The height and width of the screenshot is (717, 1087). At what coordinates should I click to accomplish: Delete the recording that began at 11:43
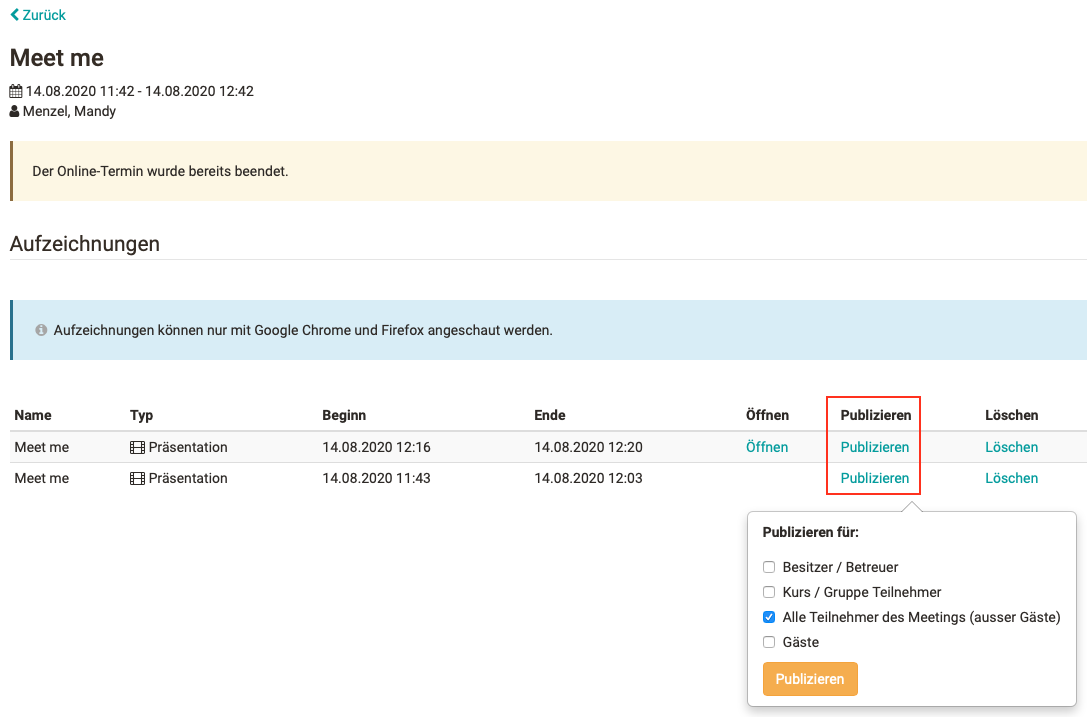[1011, 478]
